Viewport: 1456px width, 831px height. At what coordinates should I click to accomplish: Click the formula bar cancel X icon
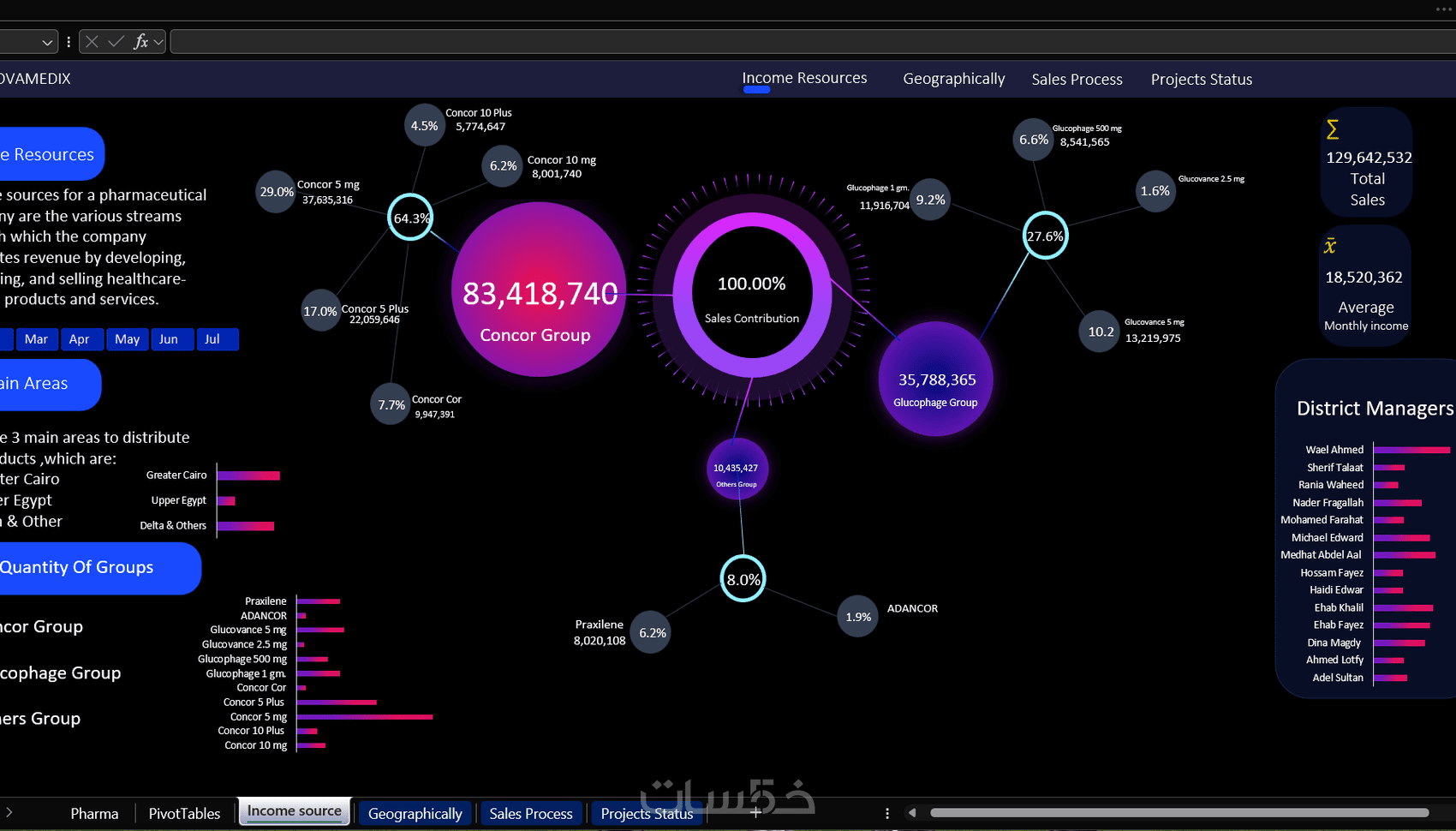pos(92,41)
